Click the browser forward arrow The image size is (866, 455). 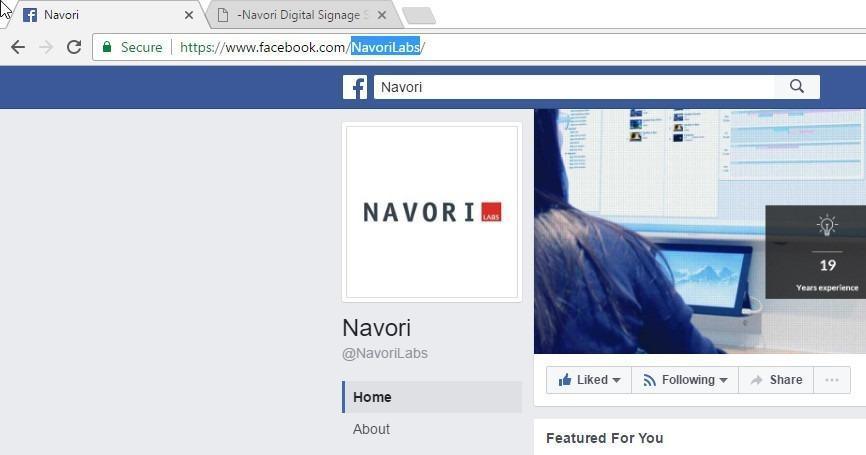click(46, 47)
